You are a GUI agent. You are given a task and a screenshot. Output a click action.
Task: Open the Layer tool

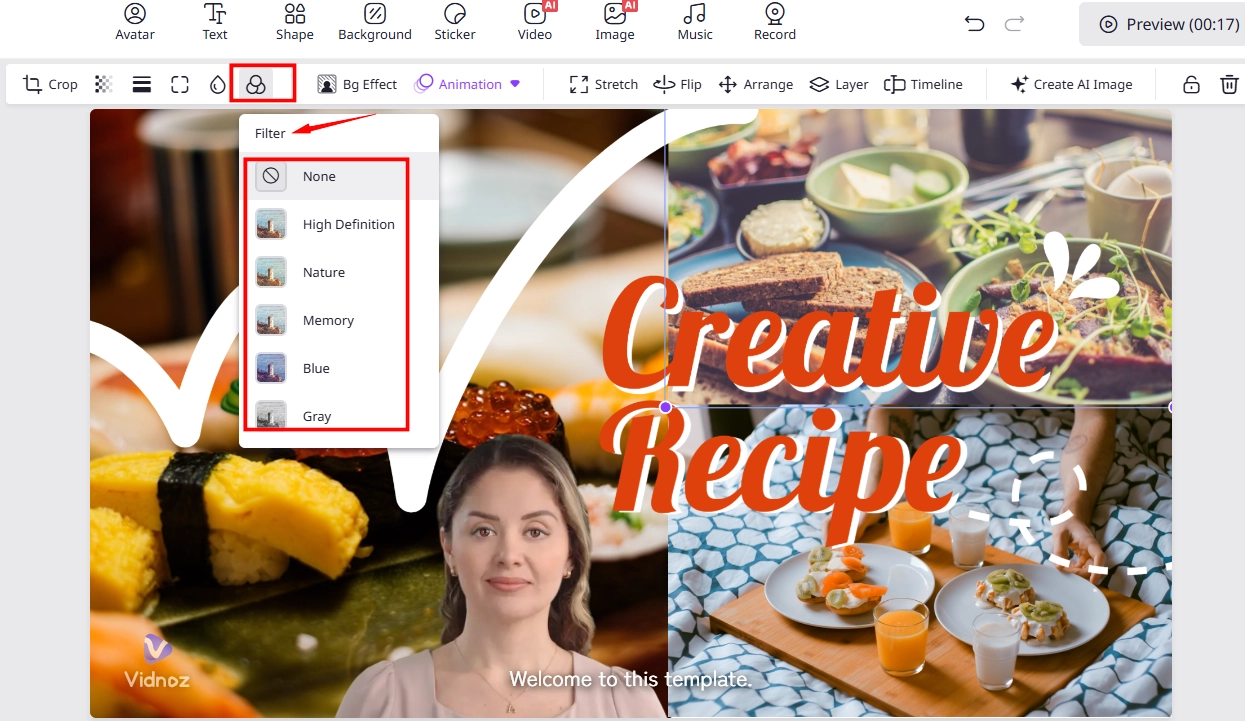pos(838,84)
